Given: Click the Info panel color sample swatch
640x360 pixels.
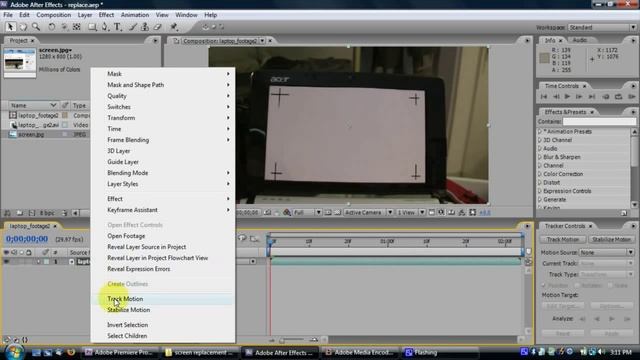Looking at the screenshot, I should (544, 58).
